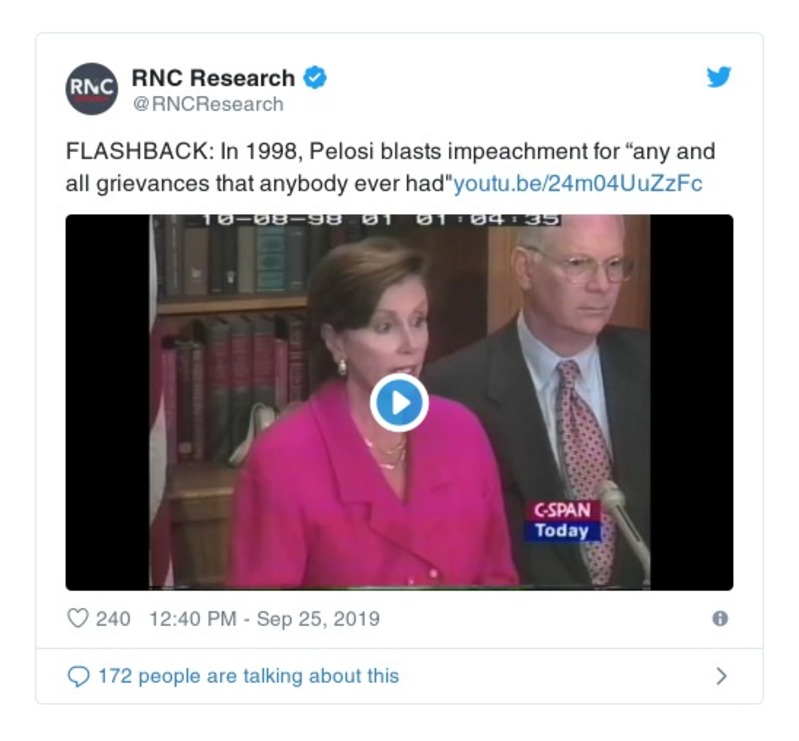Like the tweet with heart icon
This screenshot has height=741, width=799.
pos(78,618)
